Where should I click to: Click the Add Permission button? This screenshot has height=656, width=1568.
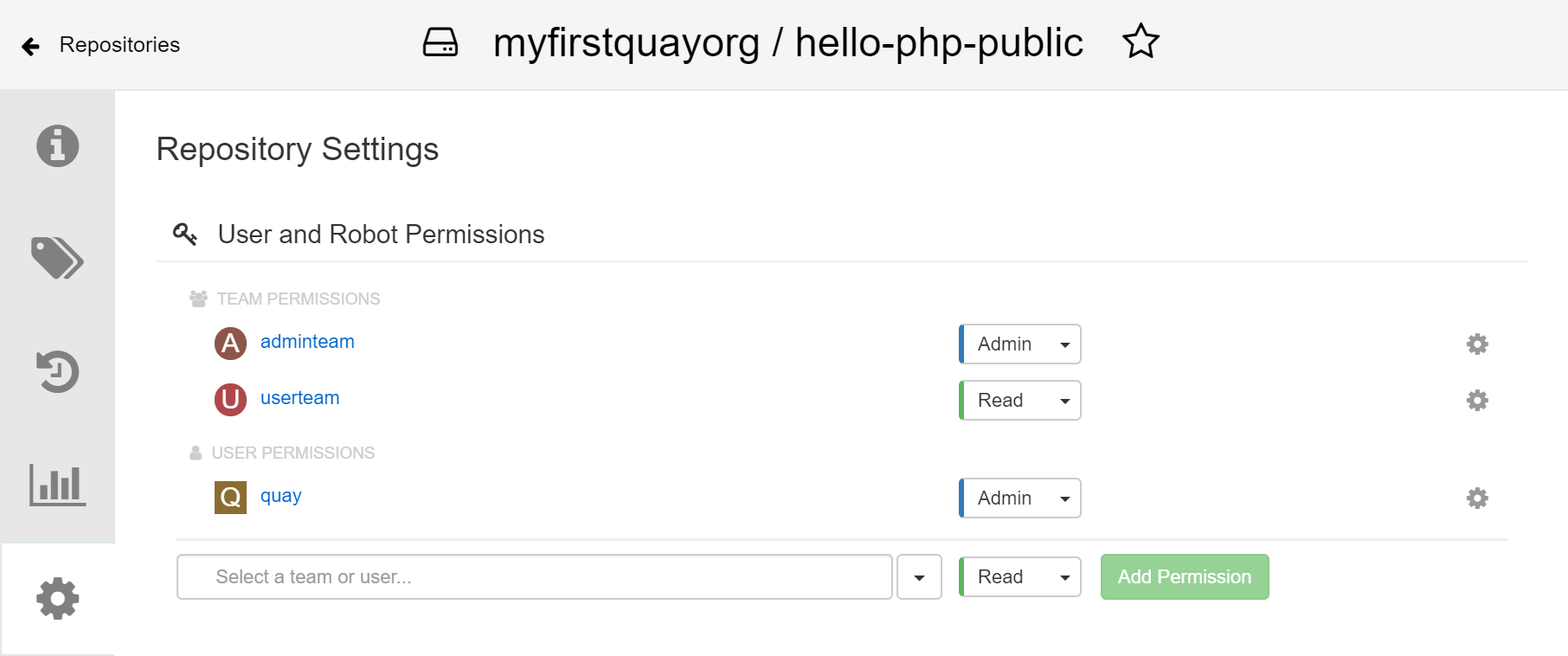1185,577
